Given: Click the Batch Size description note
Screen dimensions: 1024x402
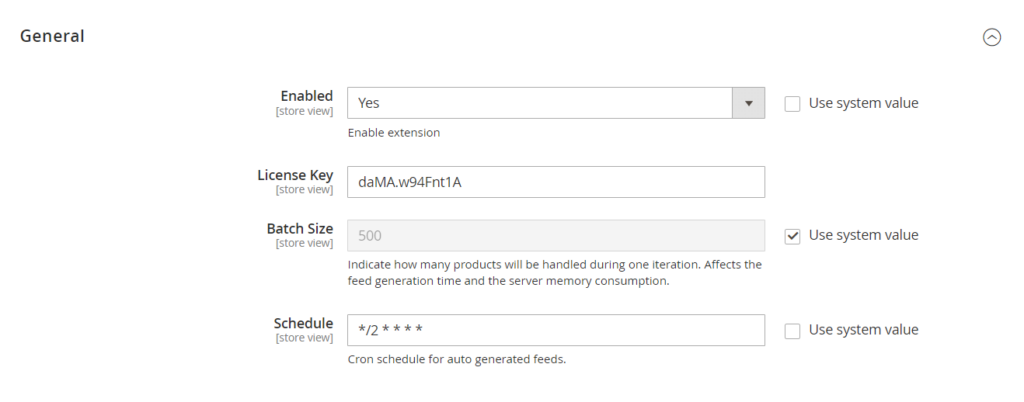Looking at the screenshot, I should point(554,273).
